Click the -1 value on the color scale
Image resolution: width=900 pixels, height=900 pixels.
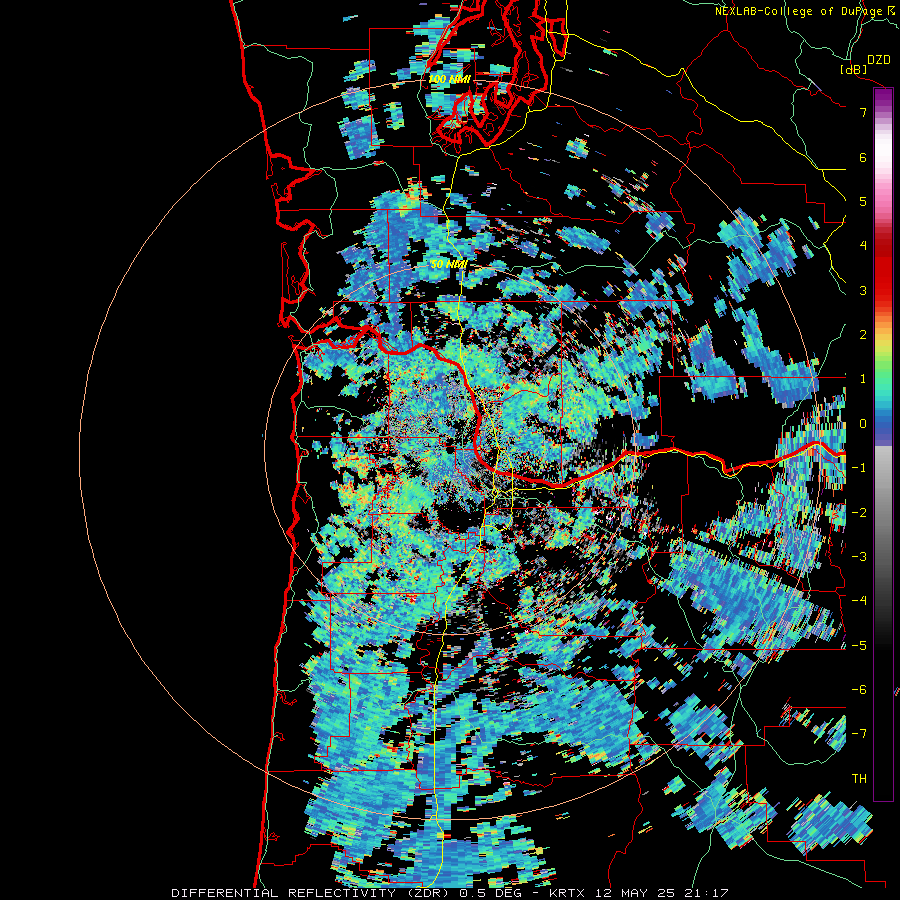(859, 468)
